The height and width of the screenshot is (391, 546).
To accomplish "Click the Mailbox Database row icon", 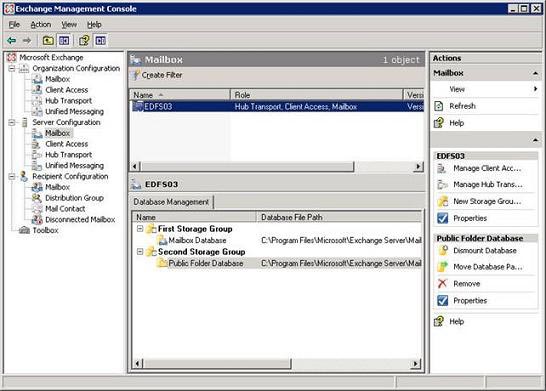I will pyautogui.click(x=162, y=240).
